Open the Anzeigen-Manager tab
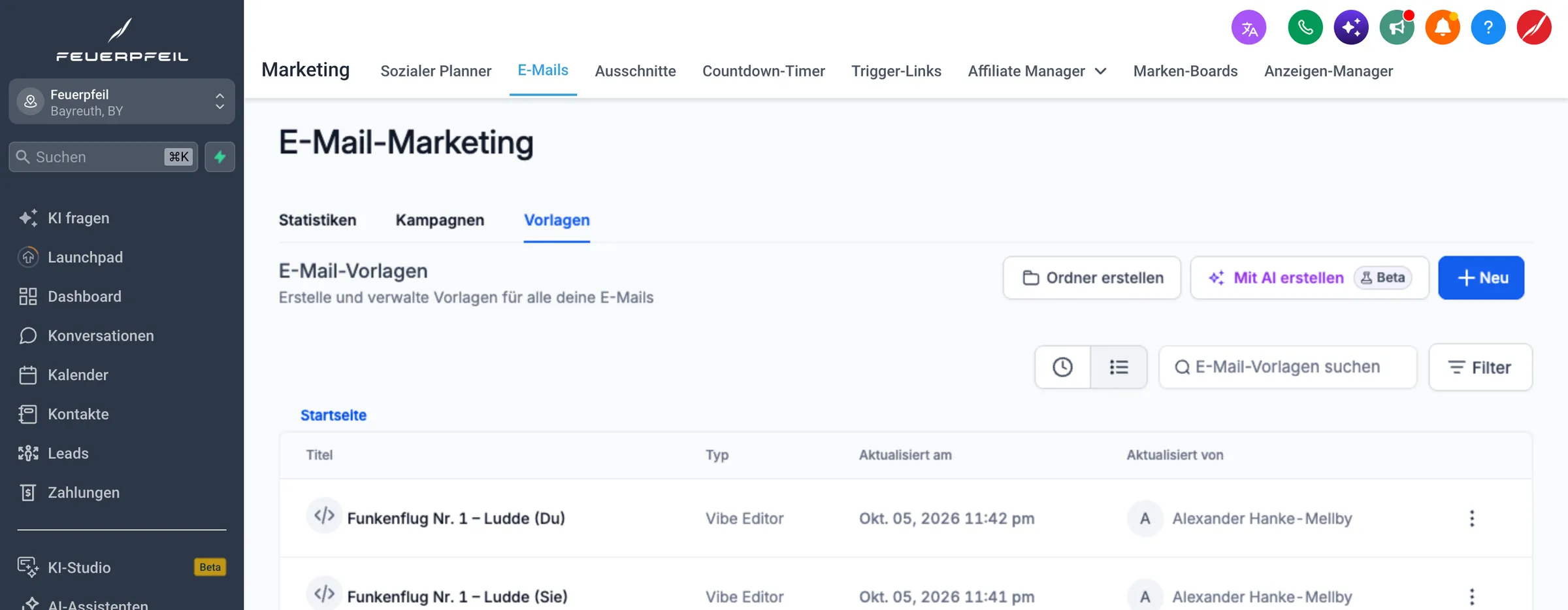This screenshot has height=610, width=1568. click(x=1328, y=71)
